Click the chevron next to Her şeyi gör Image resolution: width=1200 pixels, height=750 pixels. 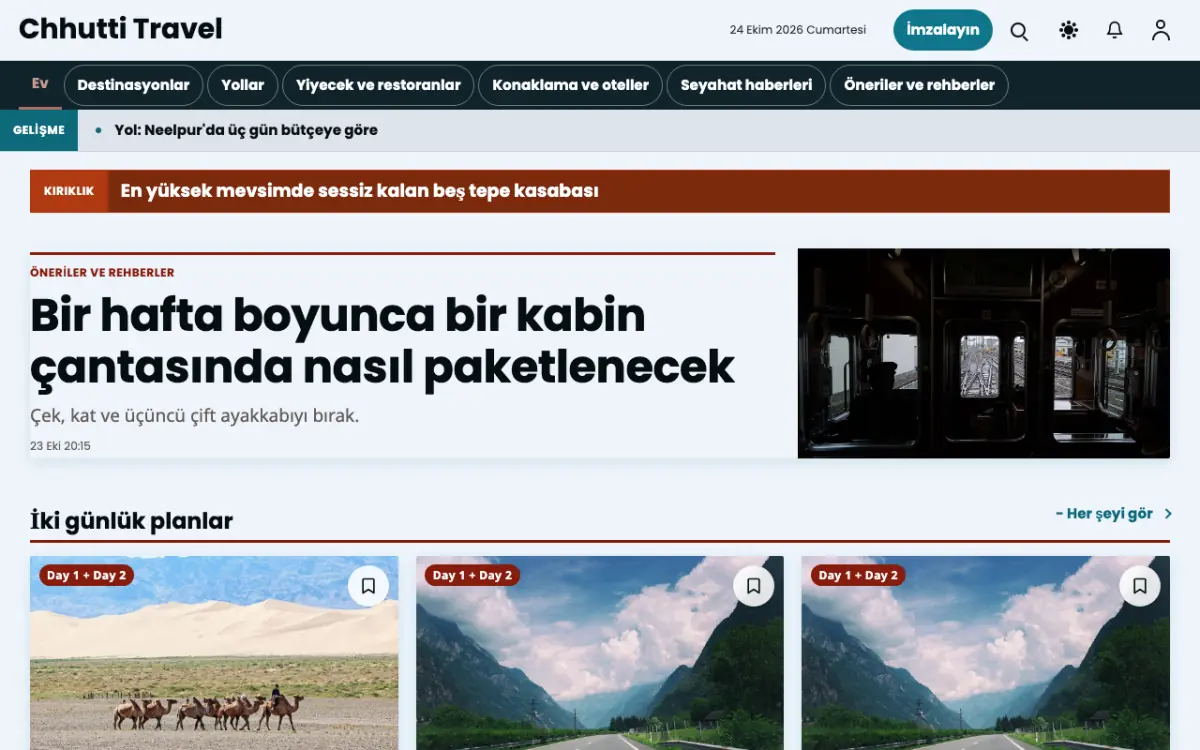(x=1168, y=514)
